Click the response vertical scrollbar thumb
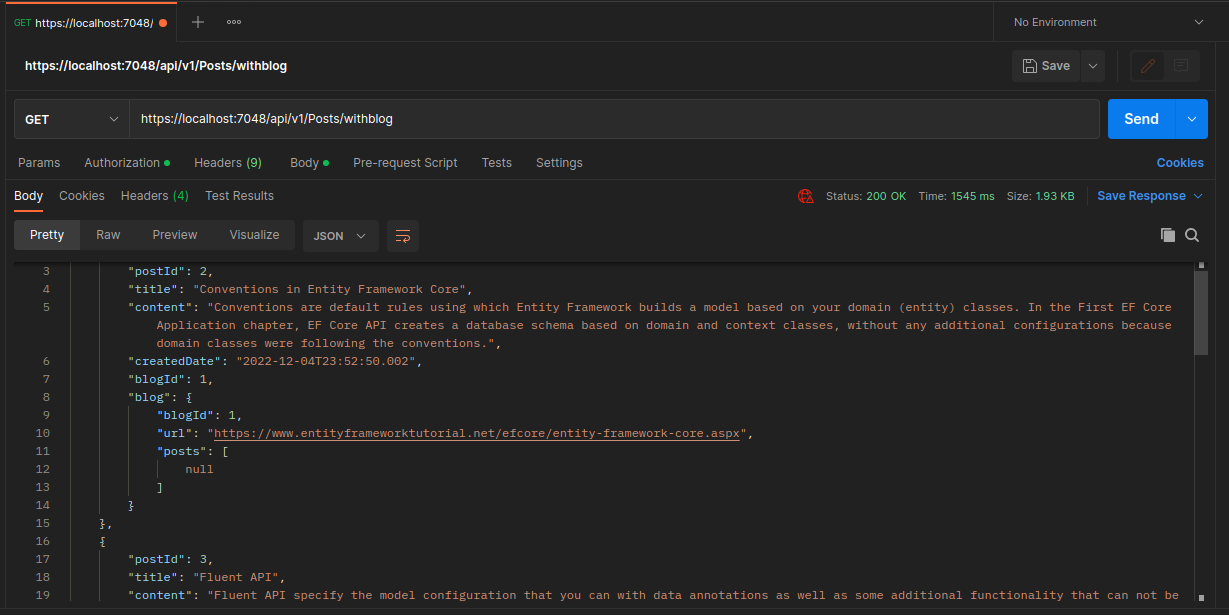 coord(1201,312)
